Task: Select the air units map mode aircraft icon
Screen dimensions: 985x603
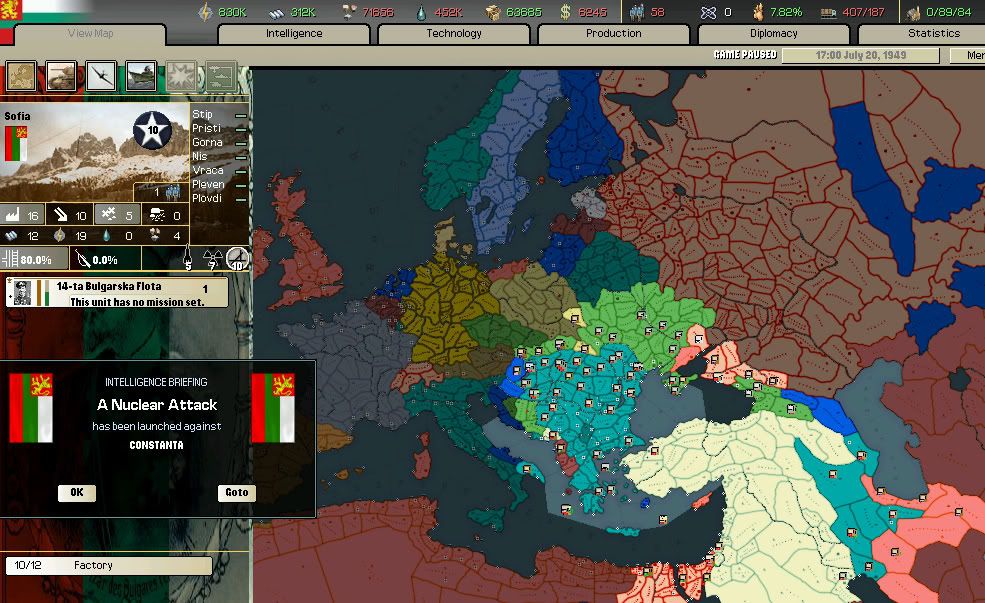Action: click(100, 74)
